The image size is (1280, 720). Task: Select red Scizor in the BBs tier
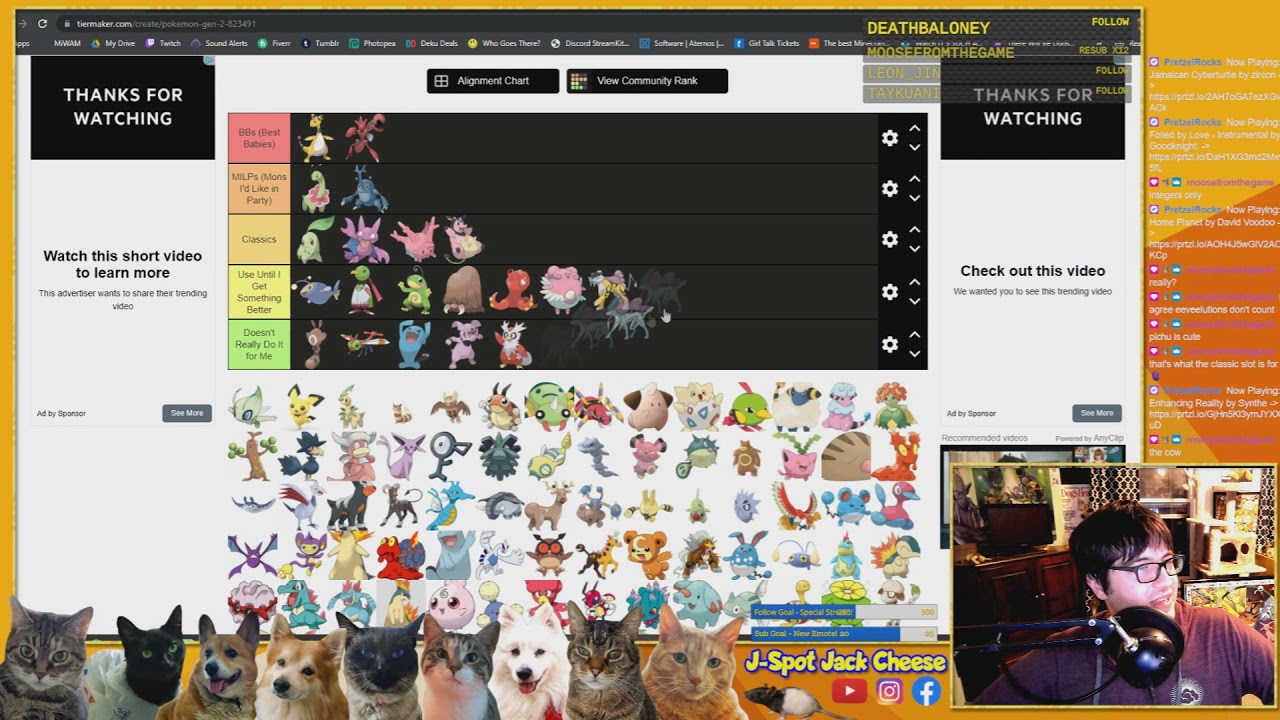click(x=364, y=138)
